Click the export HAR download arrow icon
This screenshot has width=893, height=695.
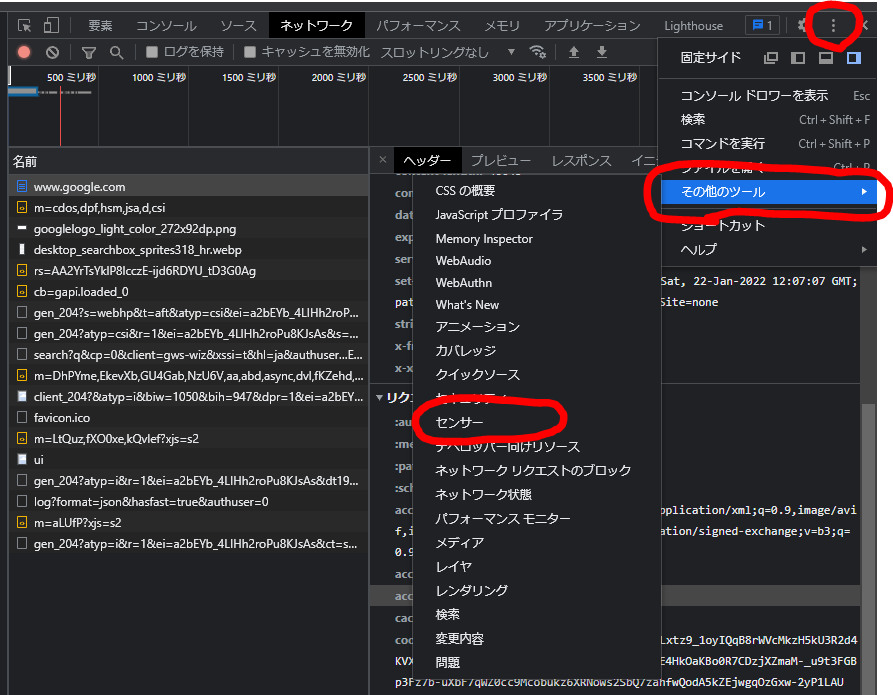pyautogui.click(x=601, y=52)
